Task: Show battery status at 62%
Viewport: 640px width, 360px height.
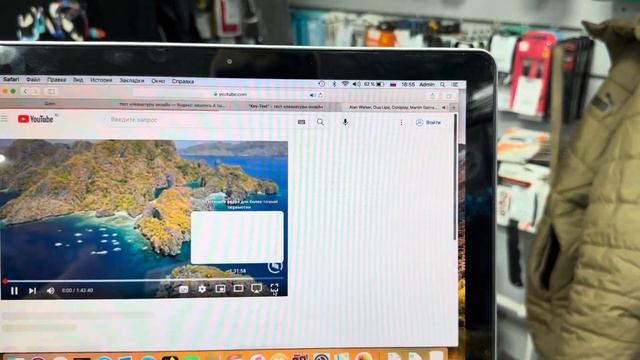Action: point(374,84)
